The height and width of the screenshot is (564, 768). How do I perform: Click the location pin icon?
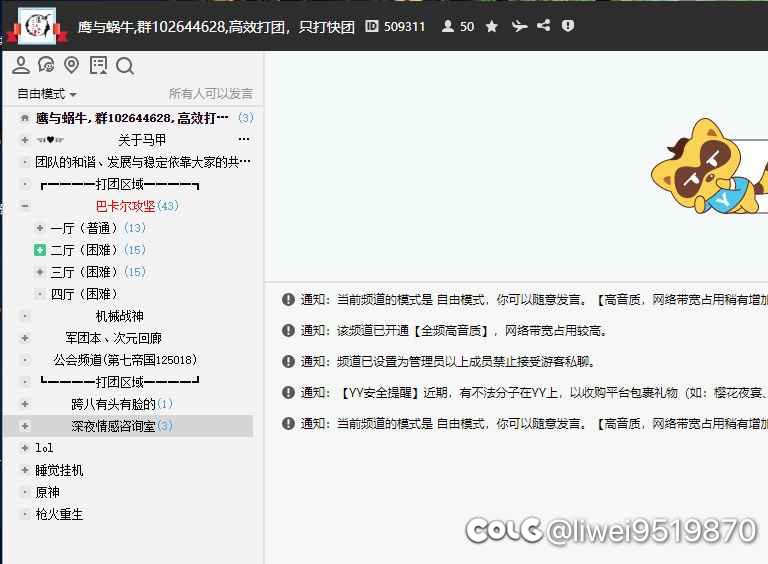coord(72,65)
